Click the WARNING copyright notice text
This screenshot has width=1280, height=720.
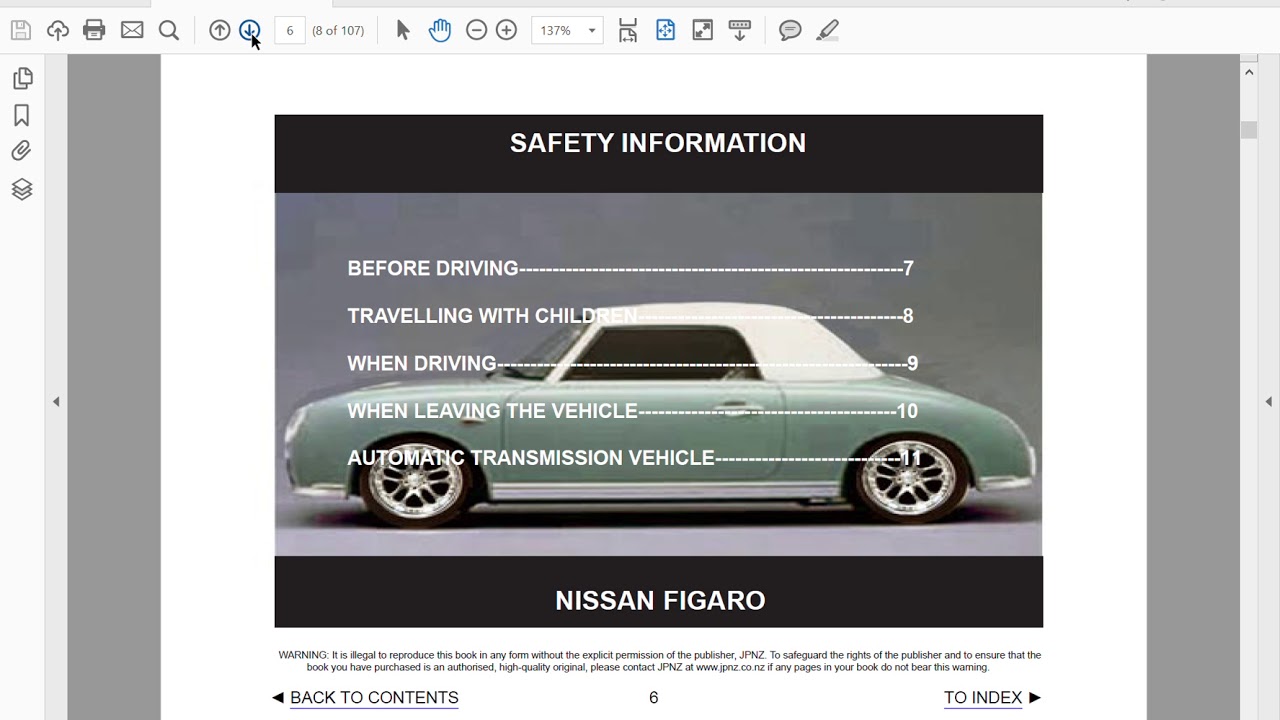tap(660, 661)
